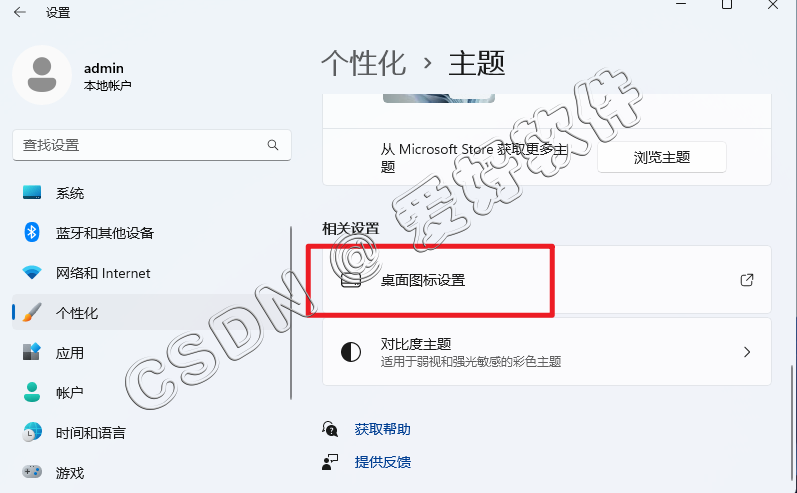
Task: Expand 对比度主题 with its chevron
Action: tap(747, 352)
